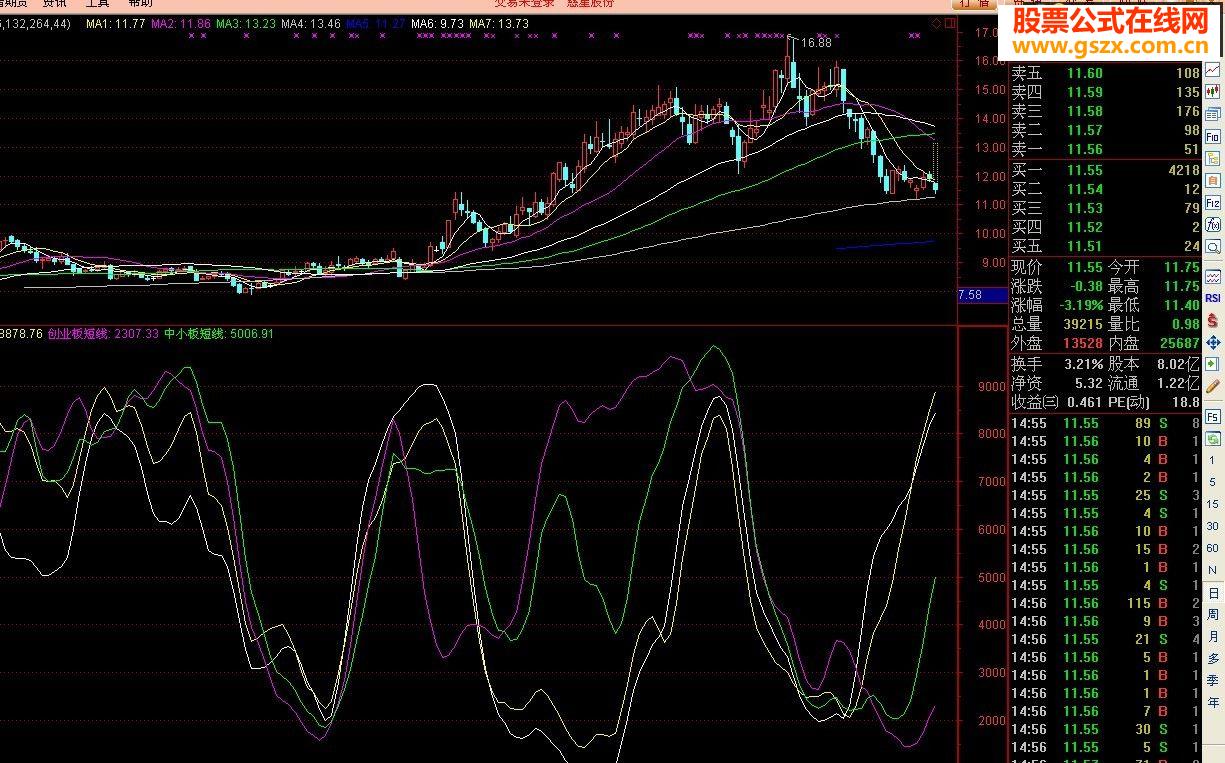Select the N custom period
1225x763 pixels.
1213,569
